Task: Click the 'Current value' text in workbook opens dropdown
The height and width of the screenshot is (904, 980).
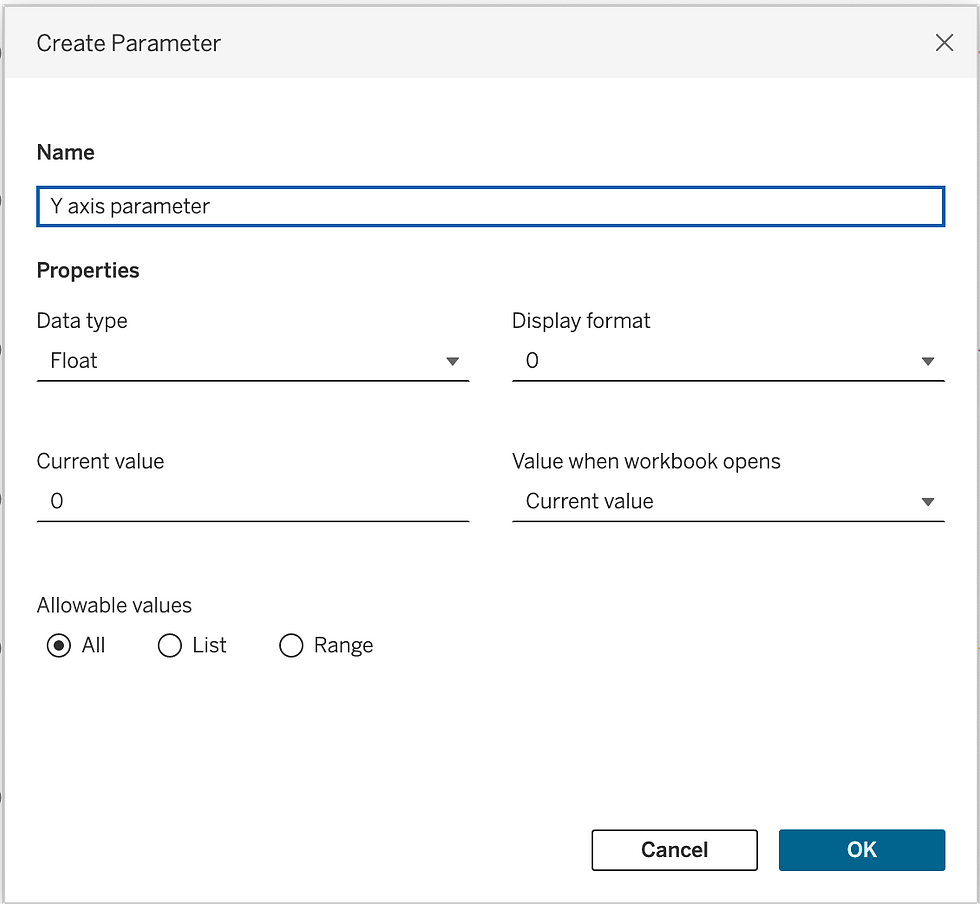Action: pyautogui.click(x=589, y=502)
